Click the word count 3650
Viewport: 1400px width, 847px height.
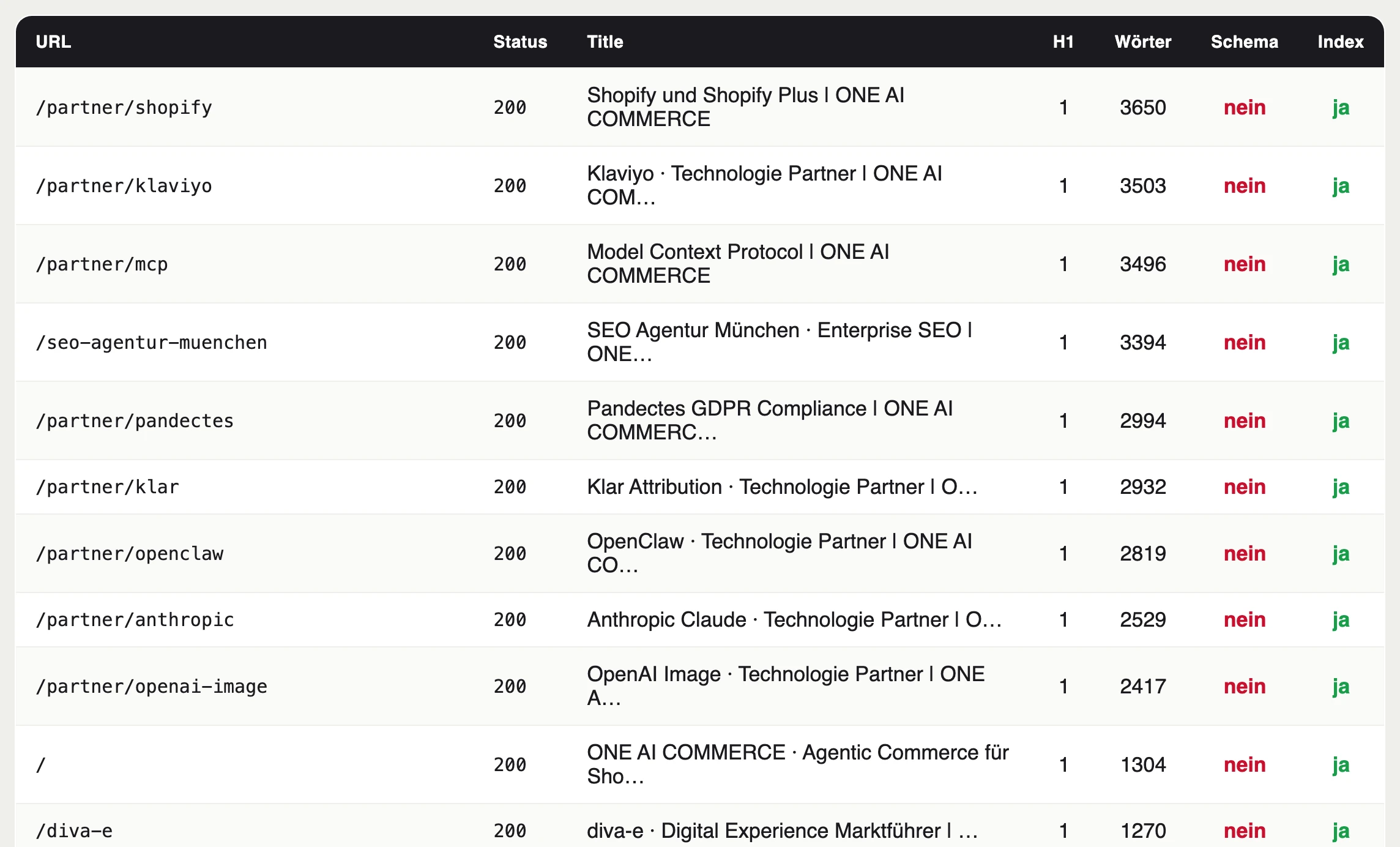coord(1142,107)
